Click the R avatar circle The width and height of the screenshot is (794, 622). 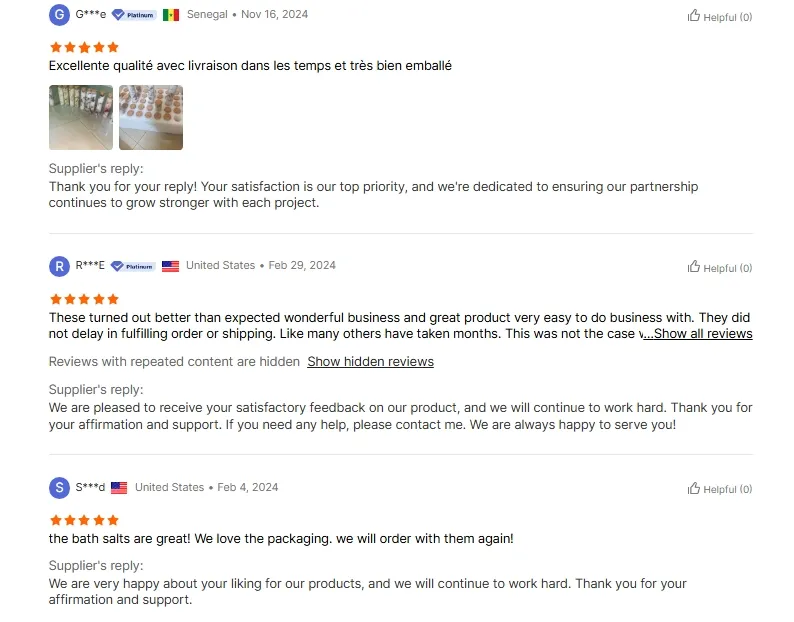(59, 266)
